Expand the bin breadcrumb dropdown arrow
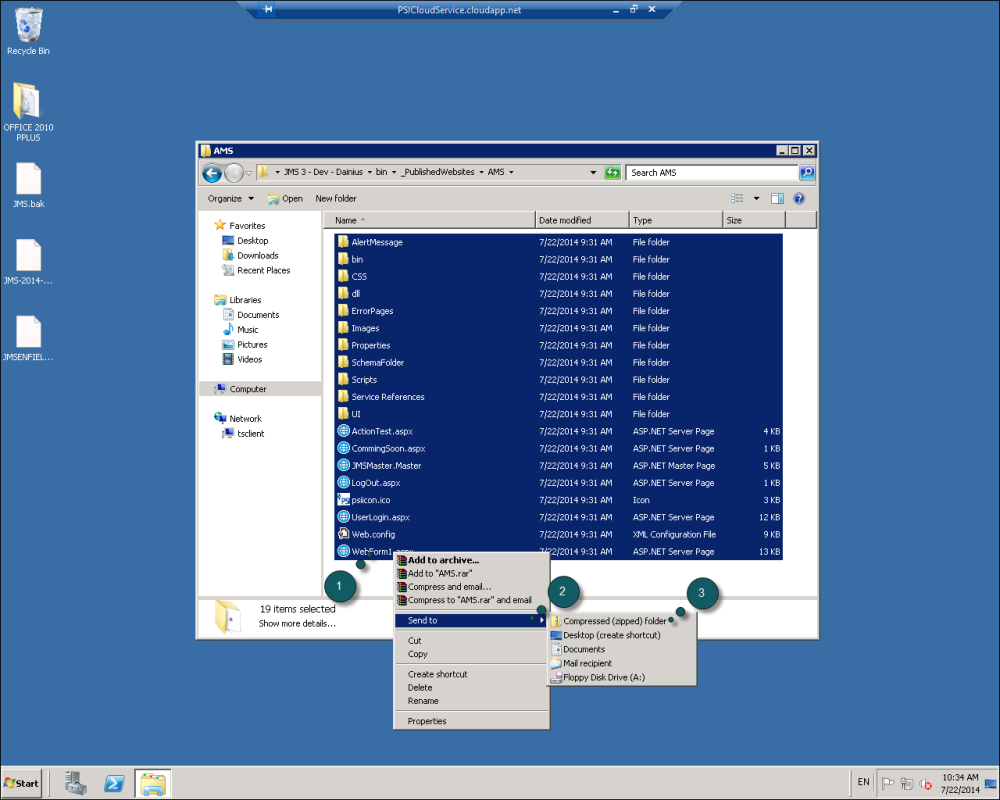Image resolution: width=1000 pixels, height=800 pixels. tap(393, 172)
